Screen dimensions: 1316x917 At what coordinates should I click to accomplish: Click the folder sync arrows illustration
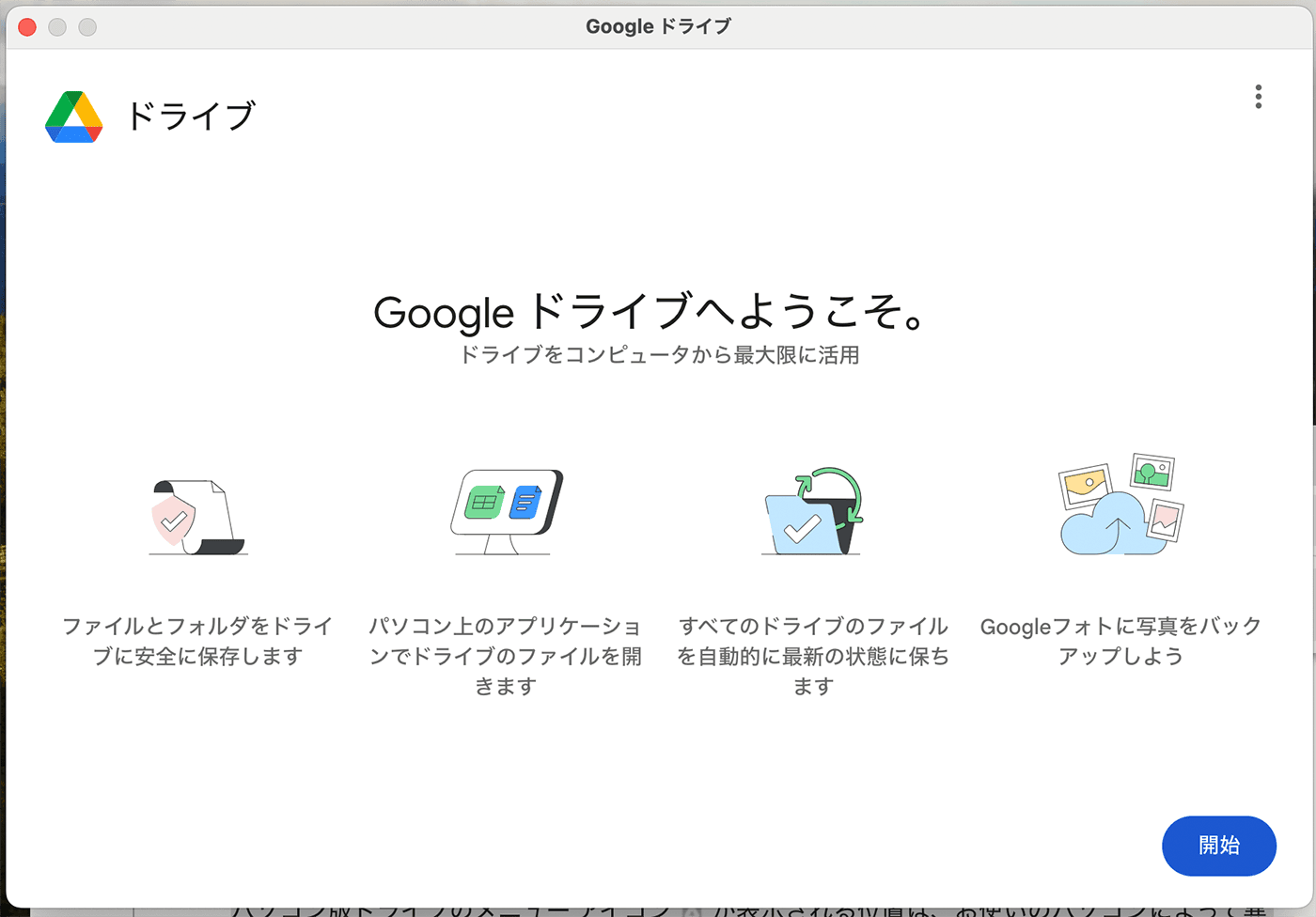812,511
